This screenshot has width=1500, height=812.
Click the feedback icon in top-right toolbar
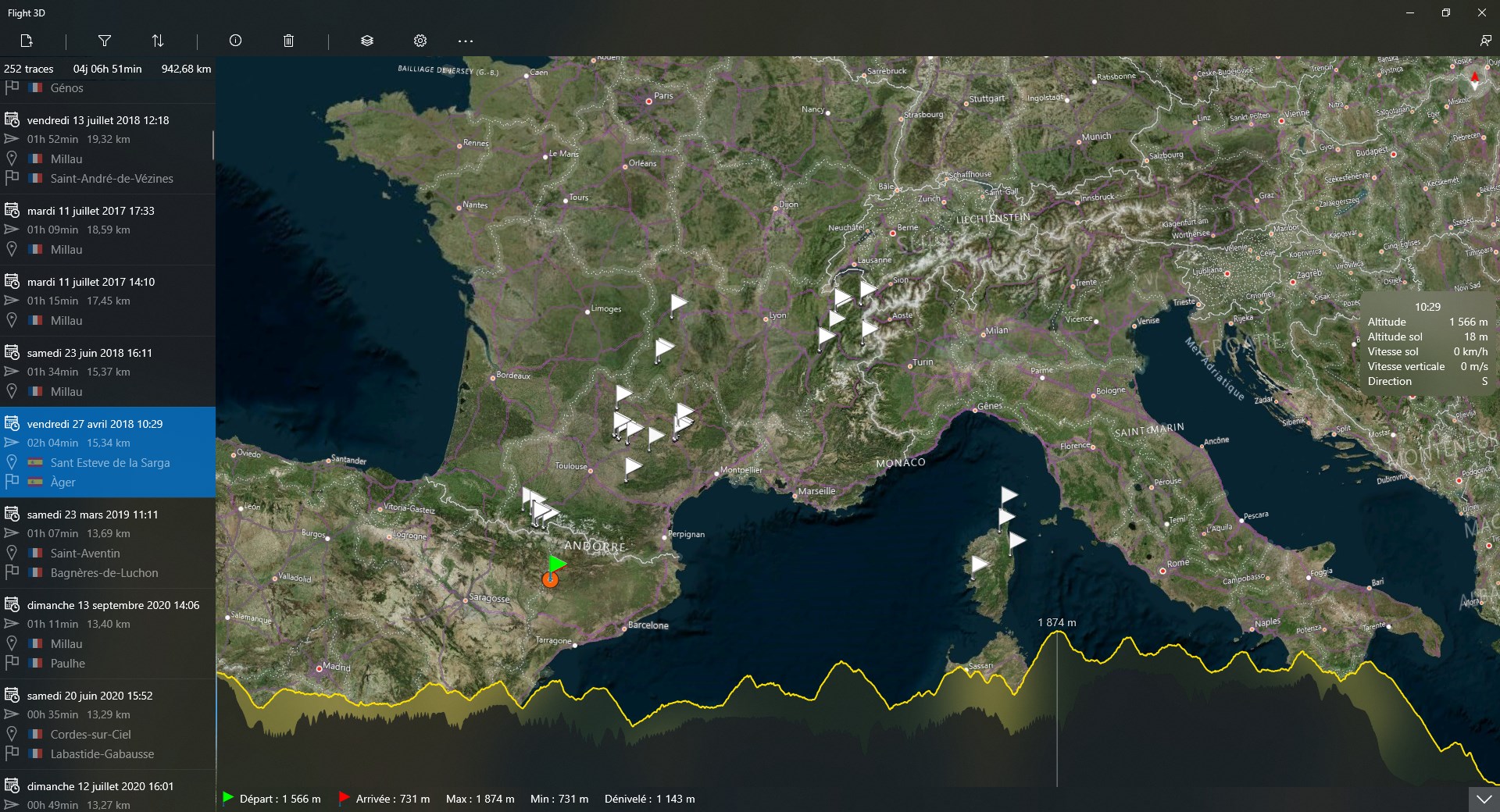pyautogui.click(x=1485, y=41)
